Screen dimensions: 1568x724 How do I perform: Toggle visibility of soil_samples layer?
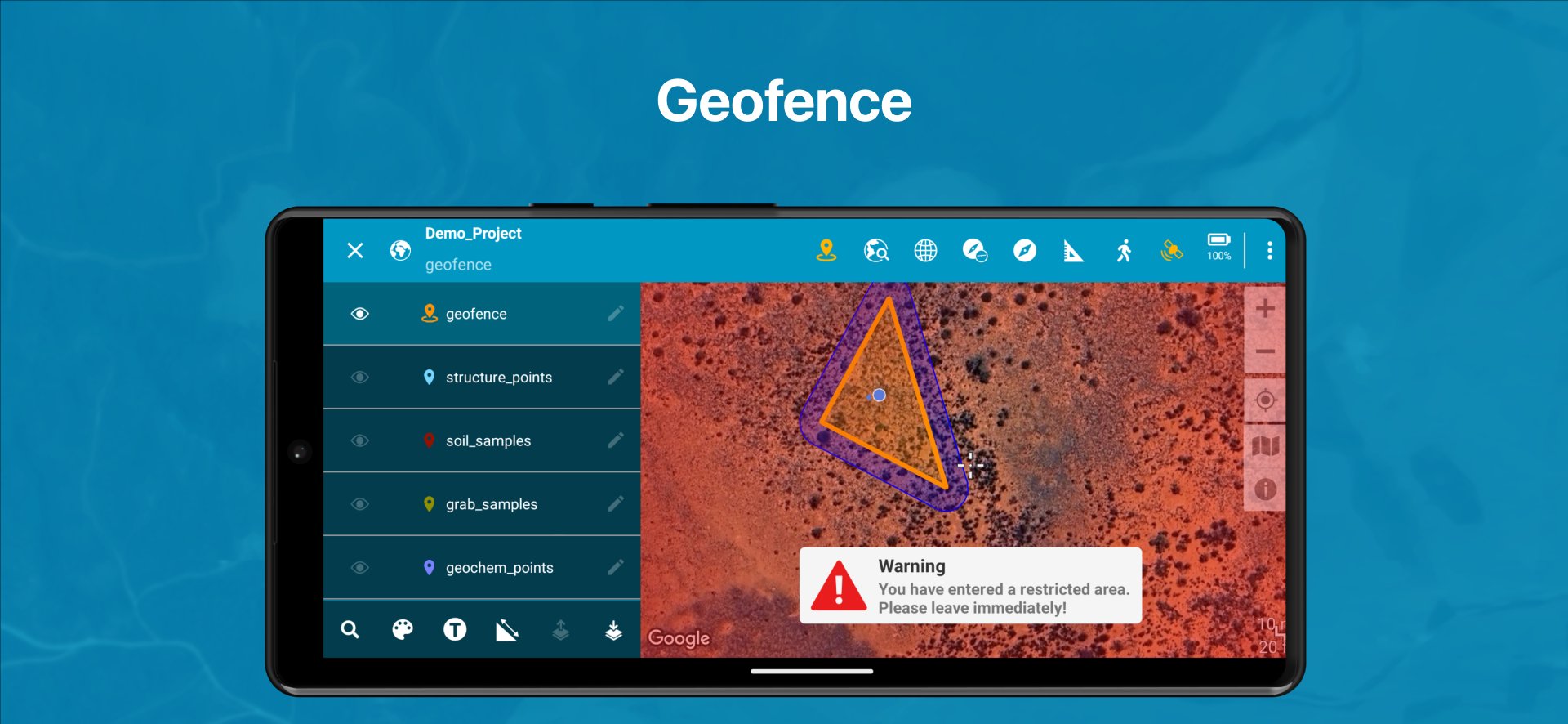click(359, 440)
